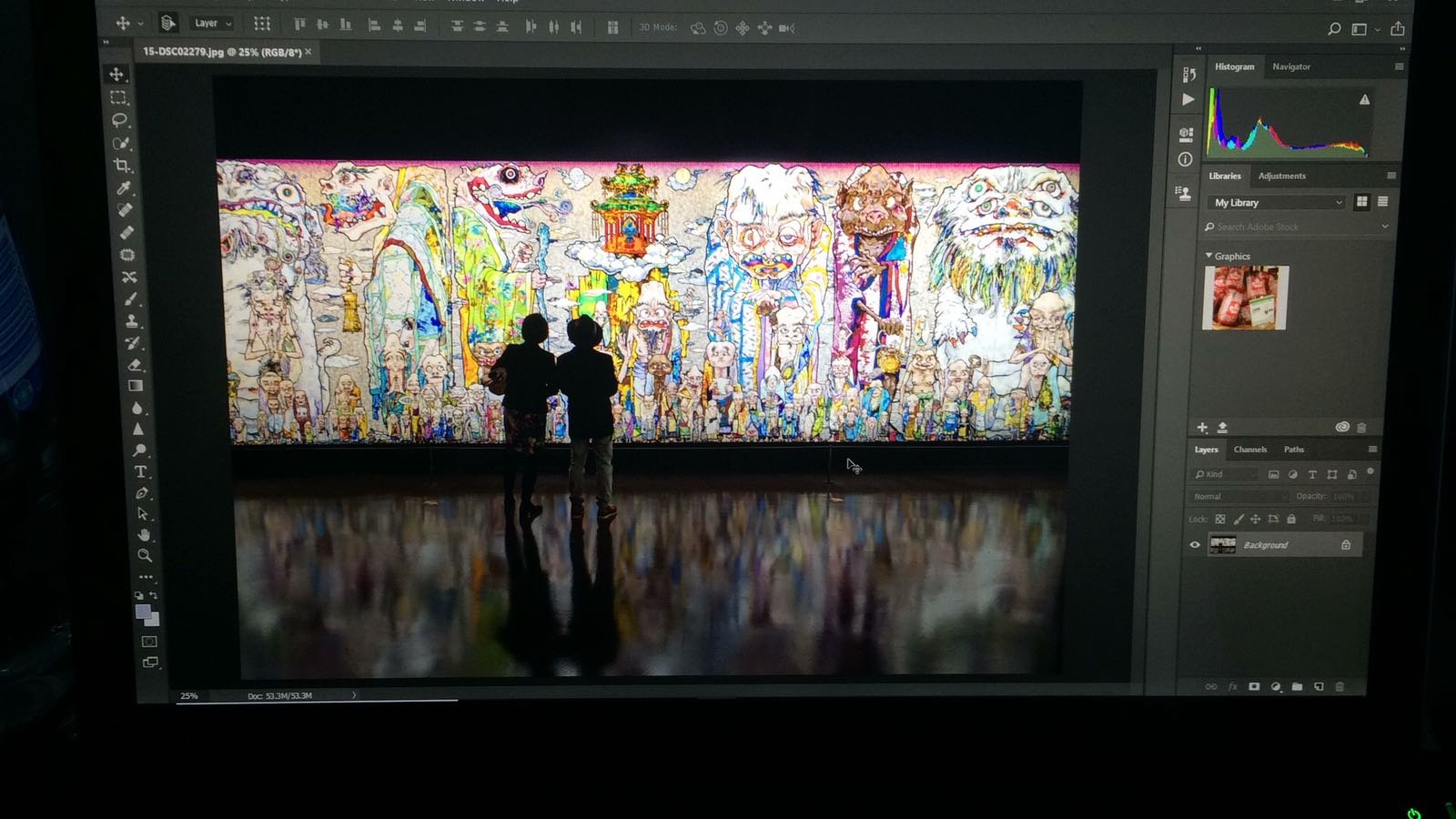Click the Share icon at top right

1397,29
